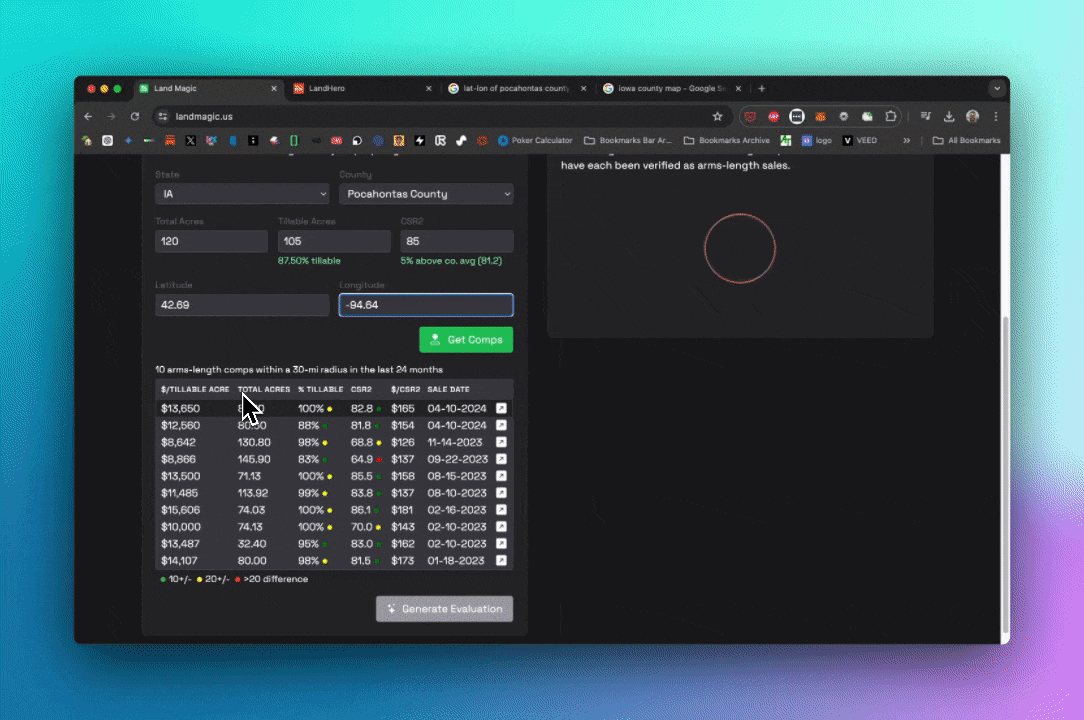Focus the Latitude input field

coord(241,305)
